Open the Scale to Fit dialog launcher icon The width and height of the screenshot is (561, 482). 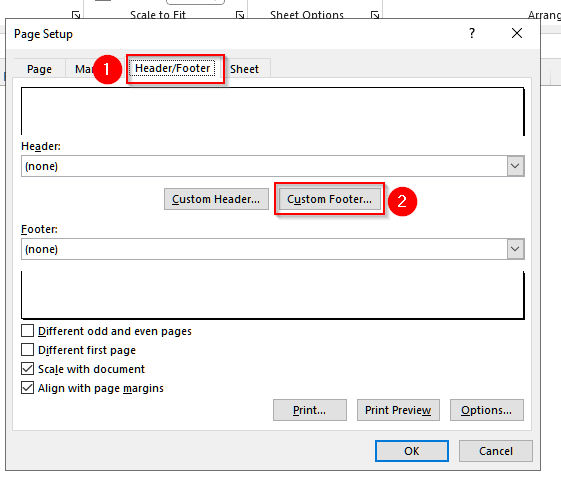(x=240, y=15)
